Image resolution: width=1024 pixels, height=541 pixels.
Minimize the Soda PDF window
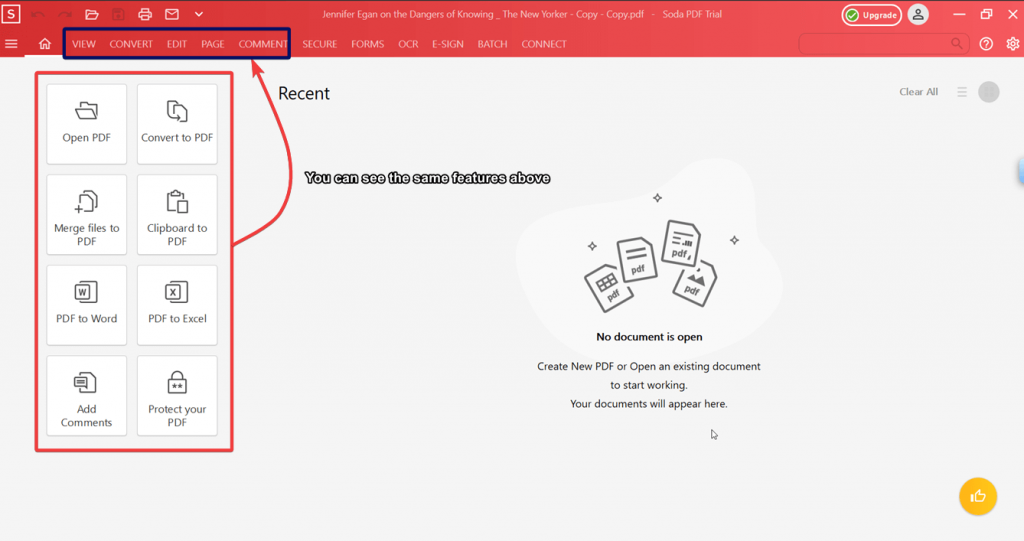(x=959, y=14)
